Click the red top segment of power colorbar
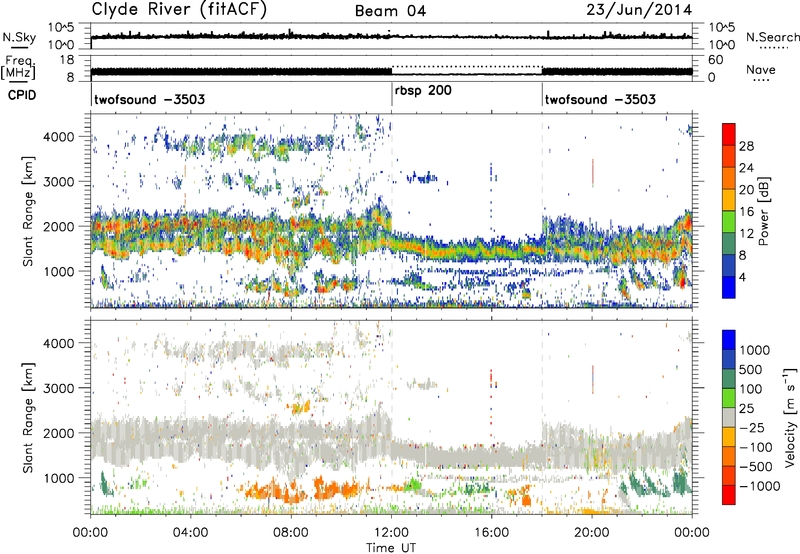Viewport: 800px width, 554px height. pyautogui.click(x=729, y=134)
